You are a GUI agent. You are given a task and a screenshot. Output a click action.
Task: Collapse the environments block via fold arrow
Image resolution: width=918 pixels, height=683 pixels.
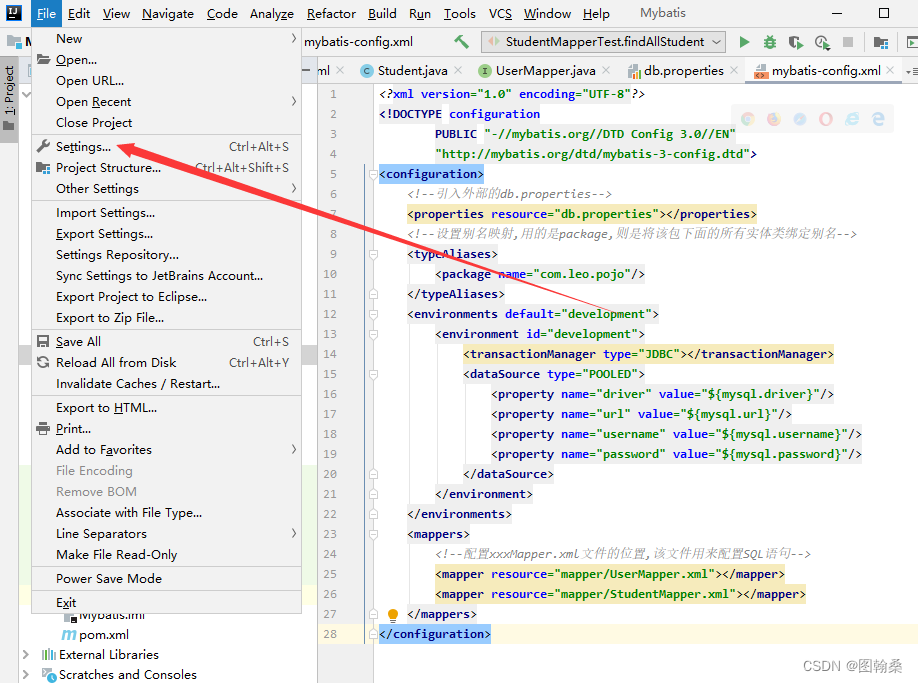[x=373, y=315]
